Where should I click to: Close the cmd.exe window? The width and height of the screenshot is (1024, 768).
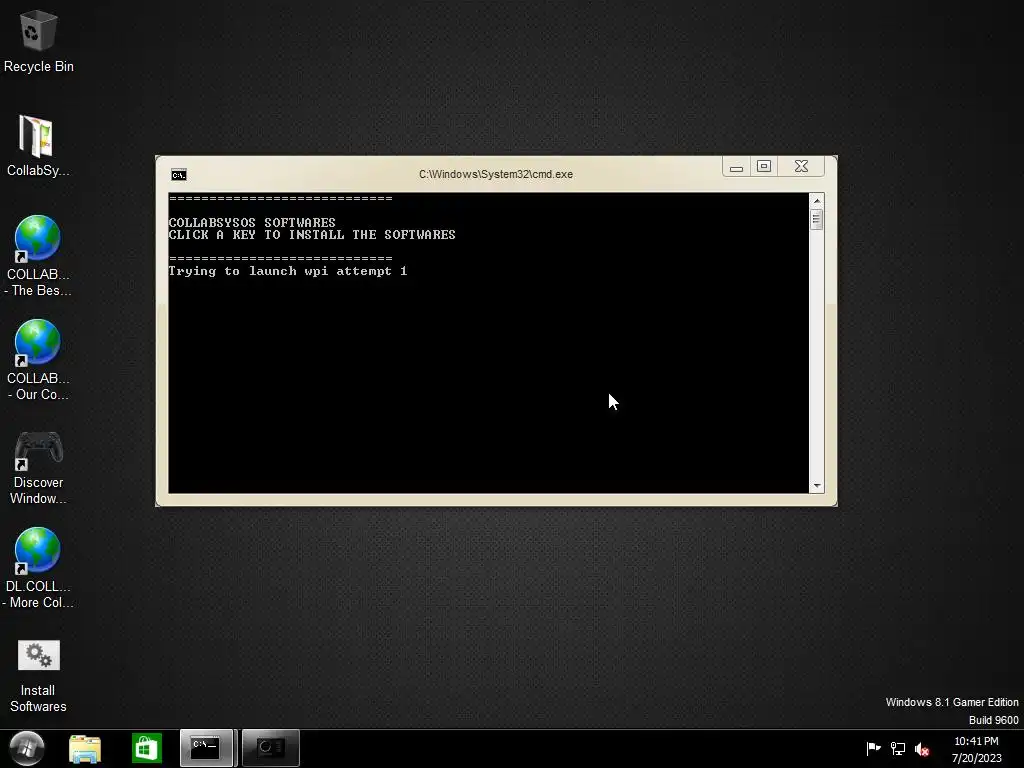(x=801, y=167)
